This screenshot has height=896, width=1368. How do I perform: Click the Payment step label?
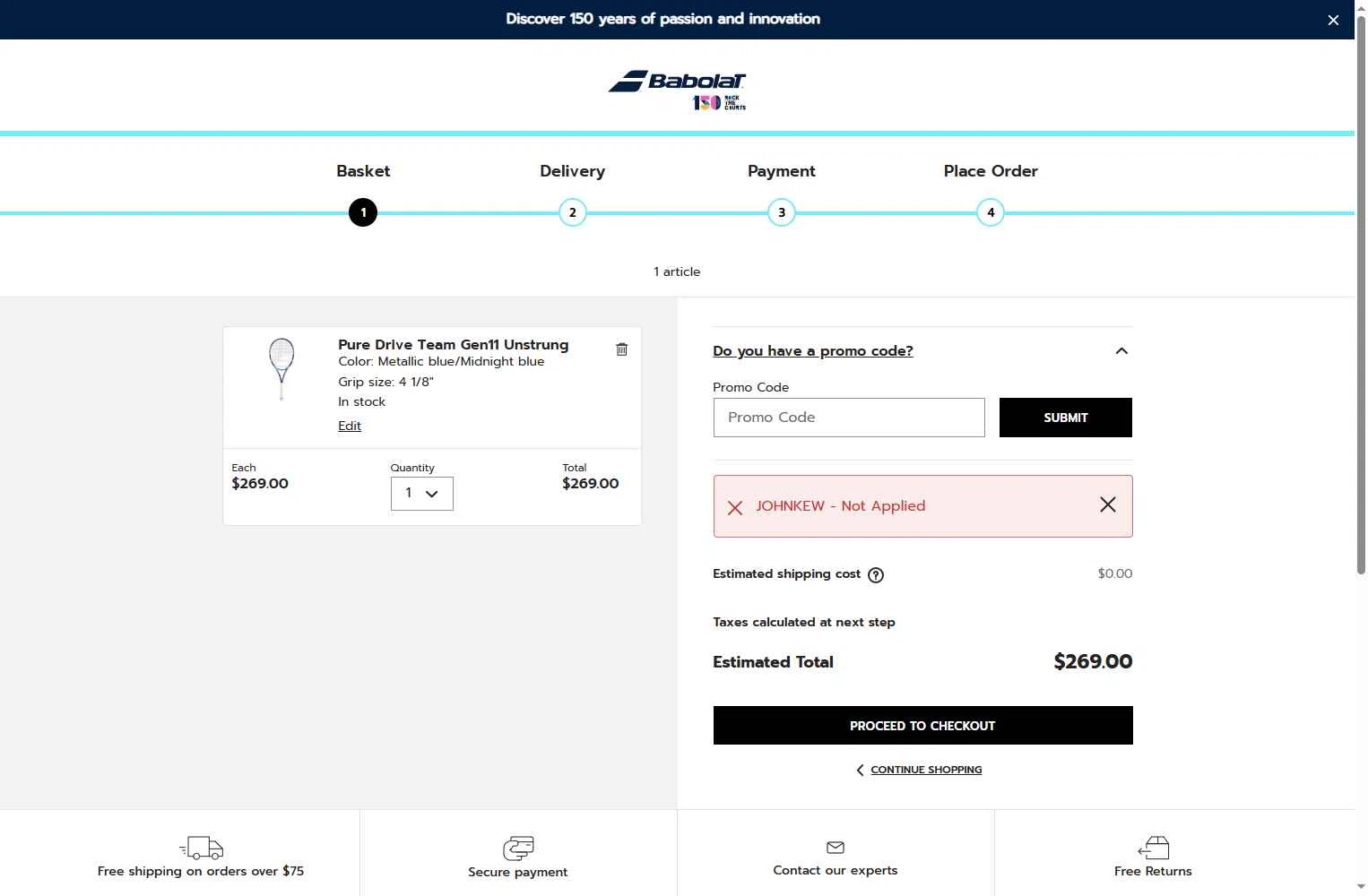pos(782,171)
